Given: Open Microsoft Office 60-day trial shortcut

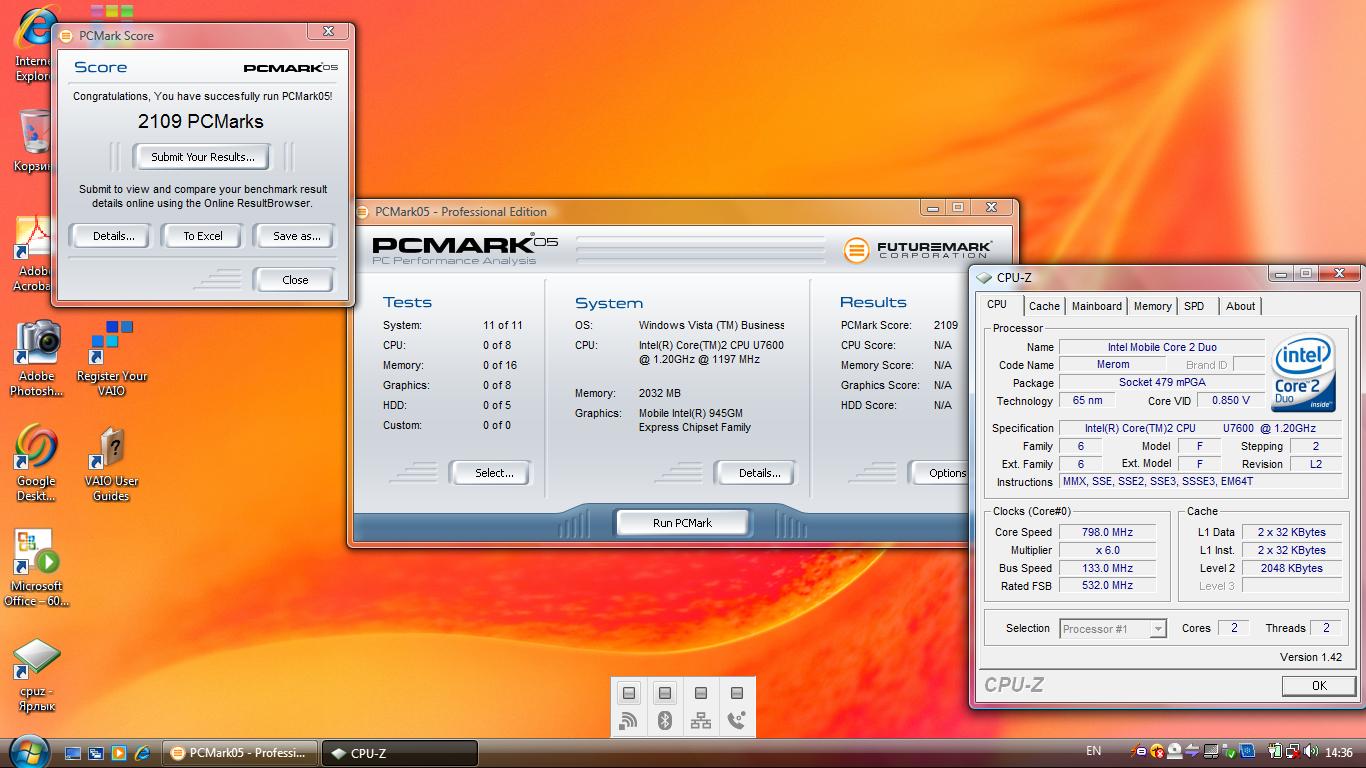Looking at the screenshot, I should point(36,568).
